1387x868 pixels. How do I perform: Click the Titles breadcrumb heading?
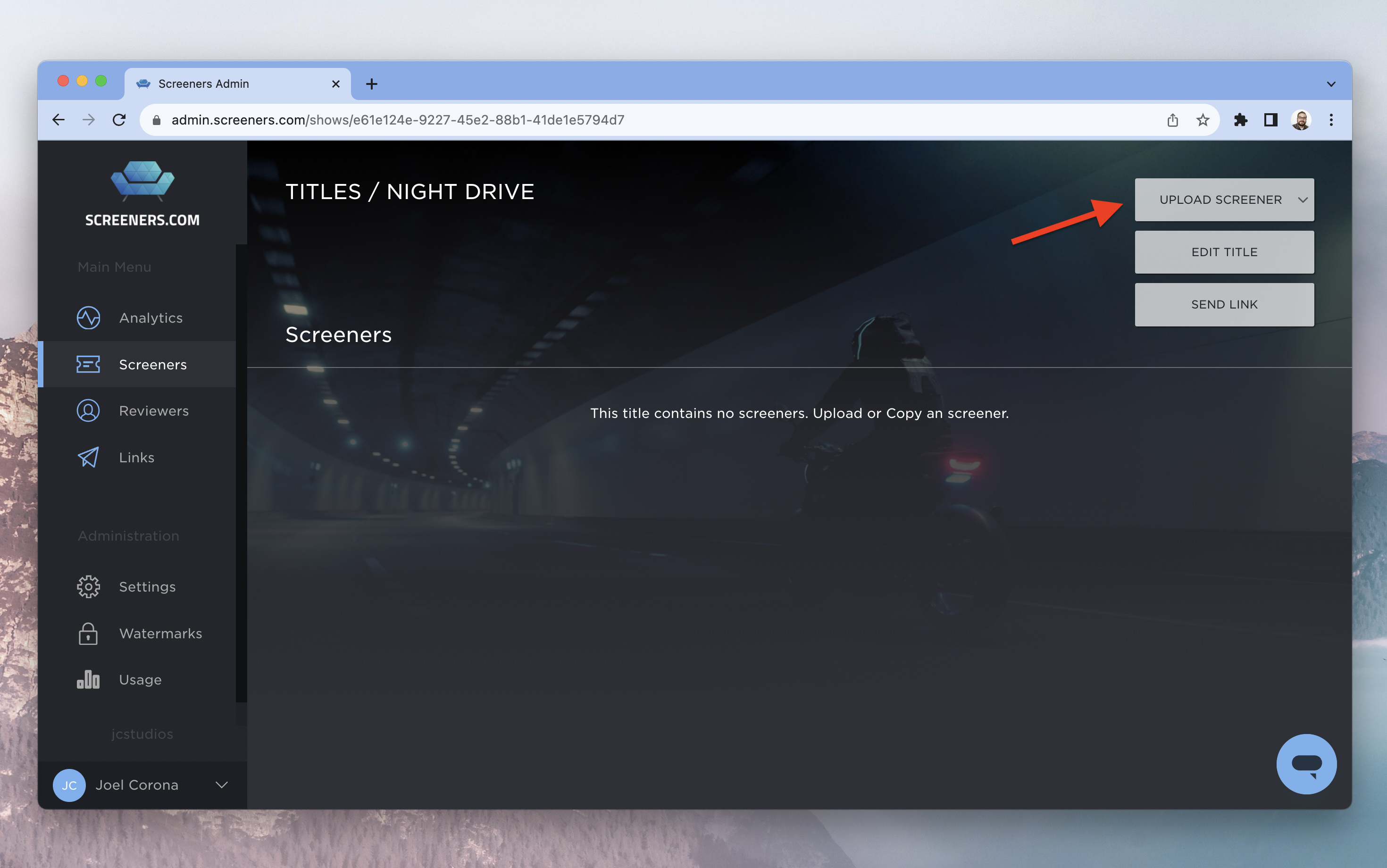pos(323,192)
